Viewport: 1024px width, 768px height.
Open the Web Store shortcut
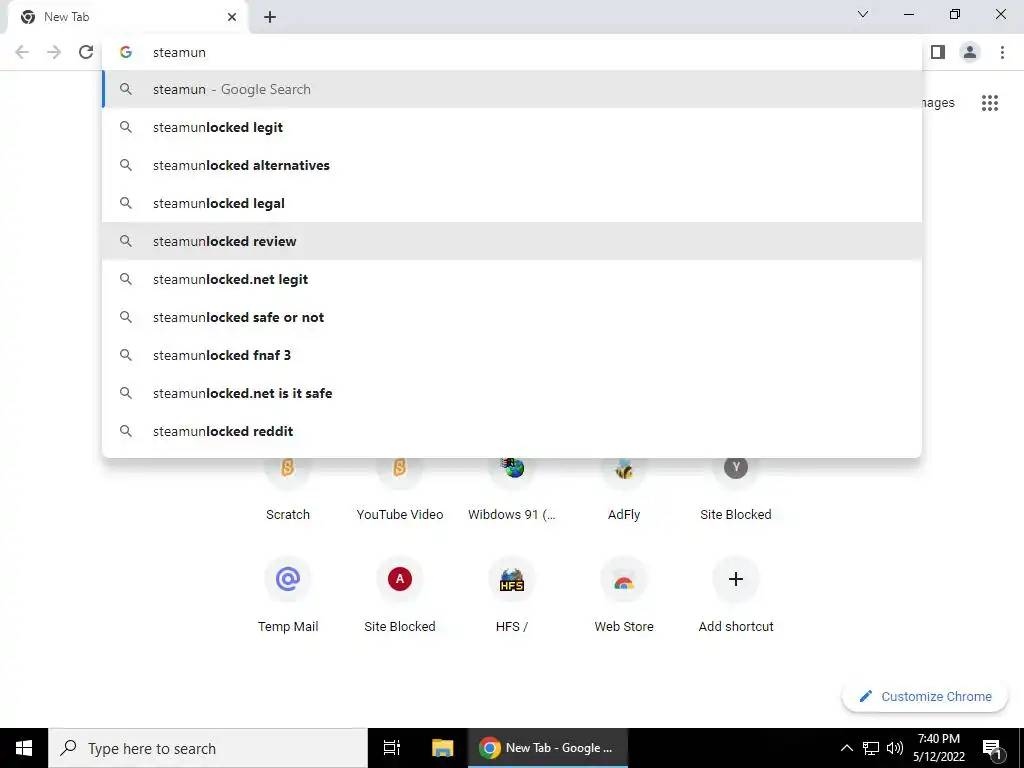coord(624,596)
